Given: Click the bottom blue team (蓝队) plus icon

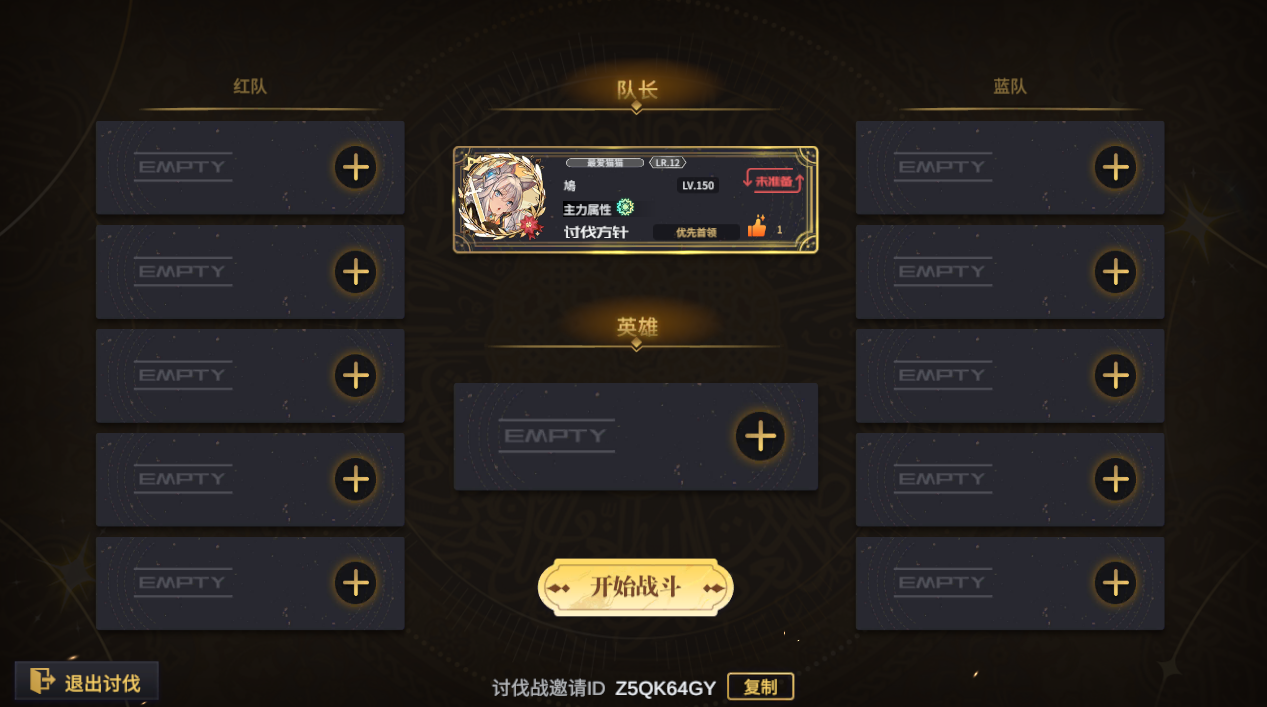Looking at the screenshot, I should point(1115,583).
